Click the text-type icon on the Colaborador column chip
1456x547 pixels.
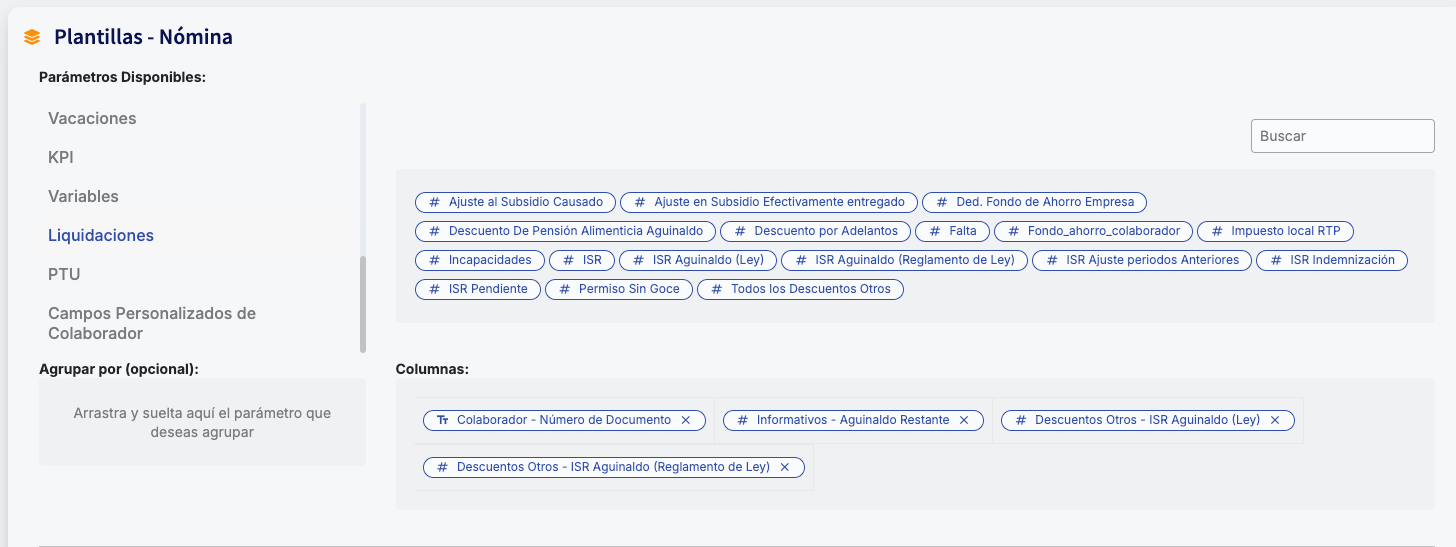point(443,421)
